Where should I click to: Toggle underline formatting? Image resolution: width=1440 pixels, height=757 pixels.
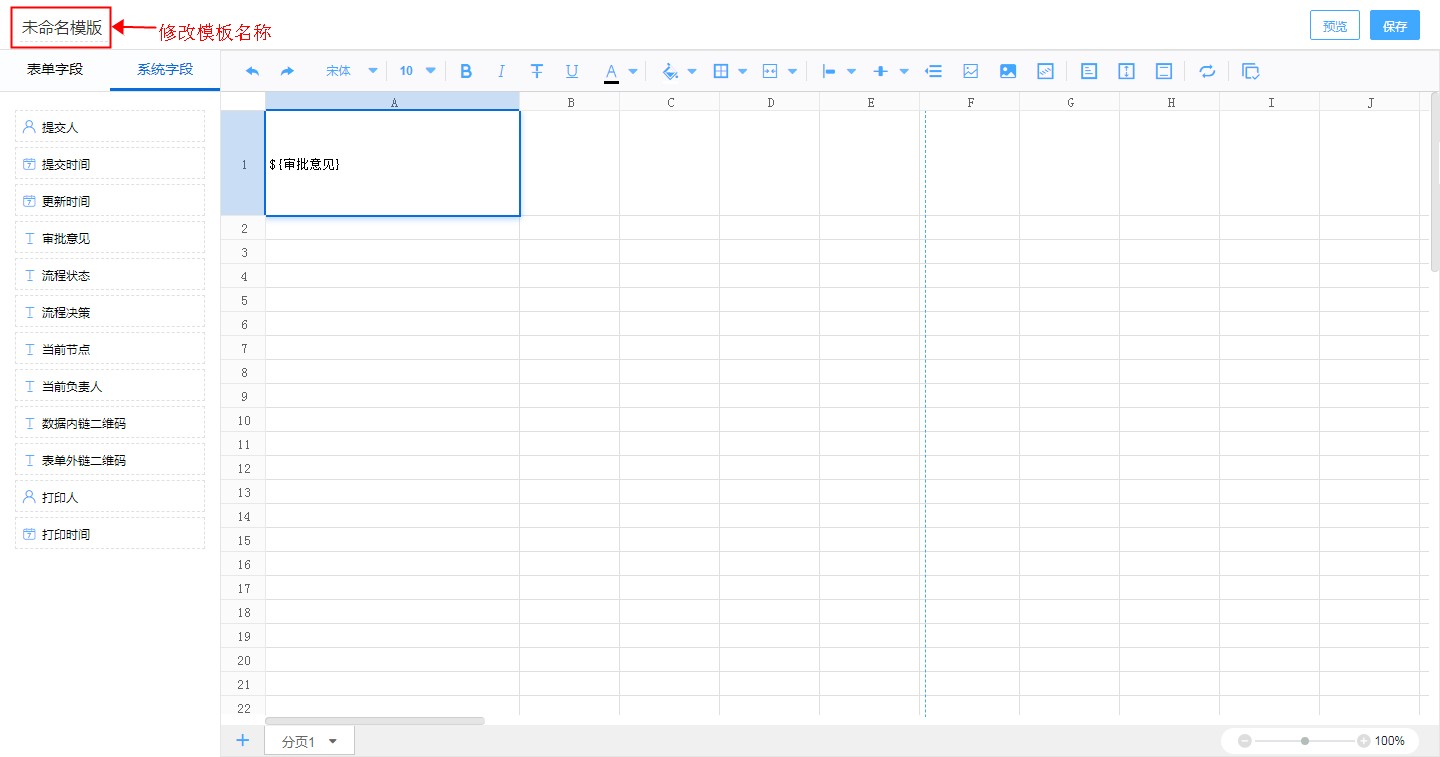[x=572, y=71]
